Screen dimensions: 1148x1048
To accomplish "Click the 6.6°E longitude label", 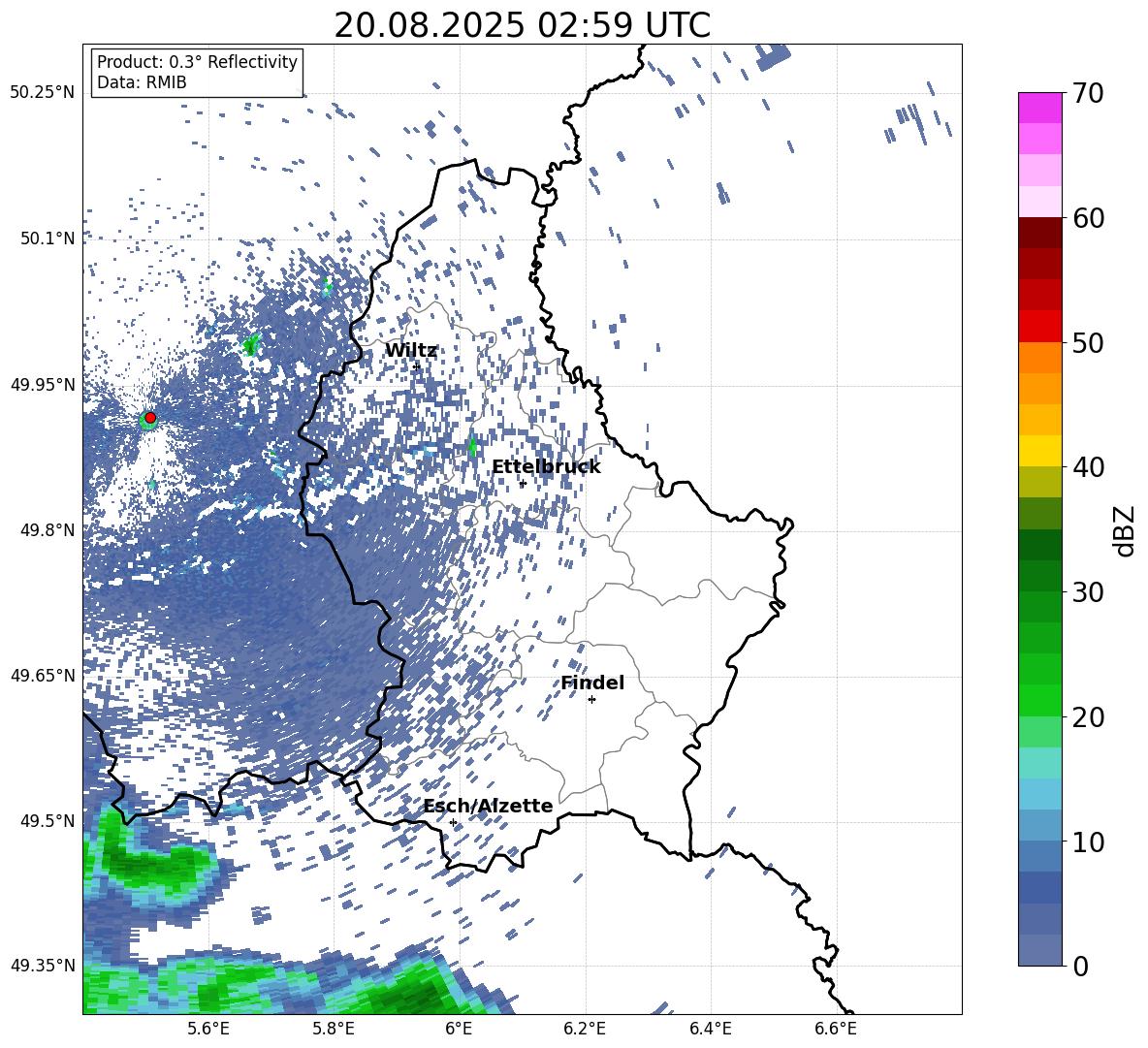I will [x=836, y=1029].
